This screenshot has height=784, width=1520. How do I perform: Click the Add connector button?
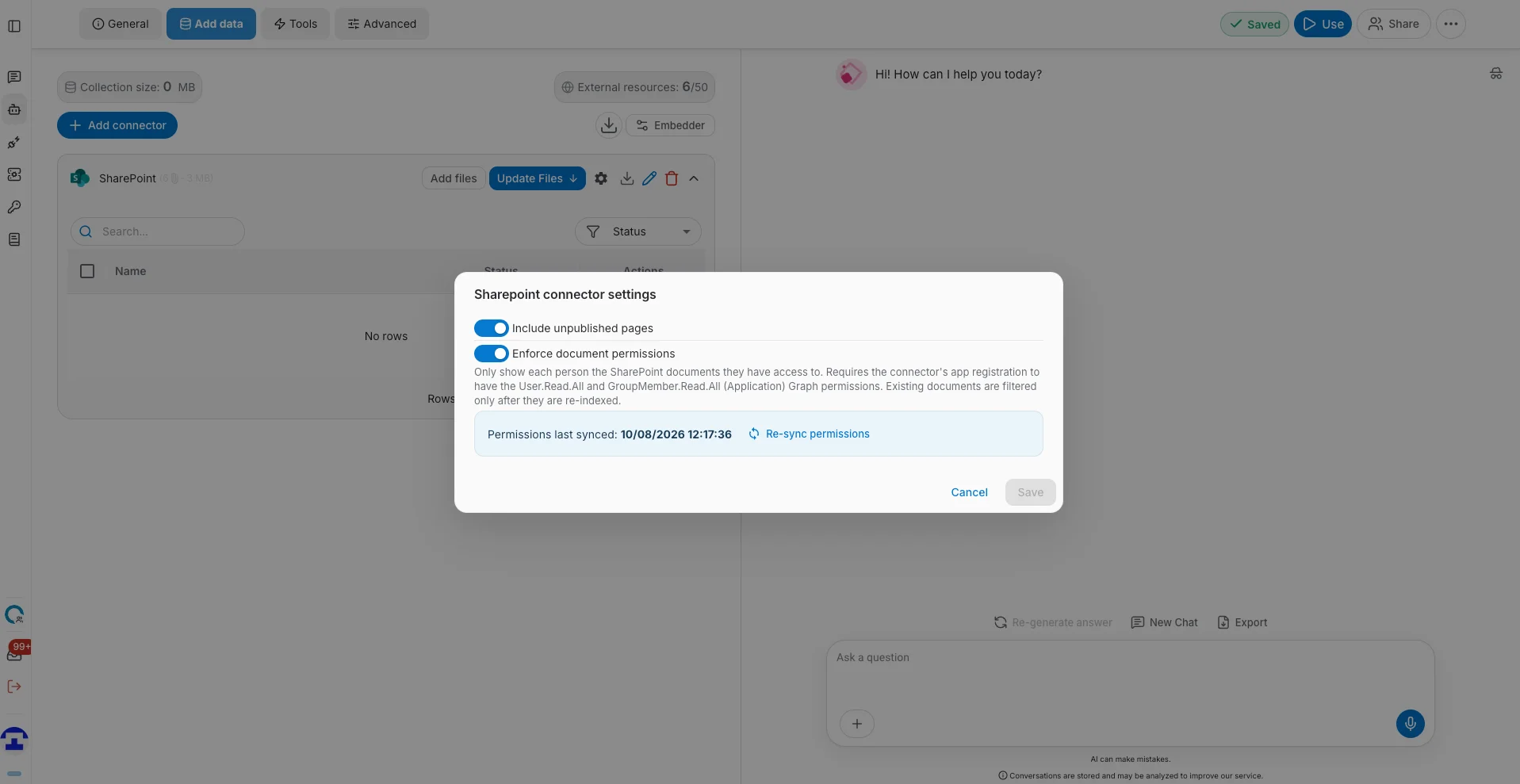117,125
